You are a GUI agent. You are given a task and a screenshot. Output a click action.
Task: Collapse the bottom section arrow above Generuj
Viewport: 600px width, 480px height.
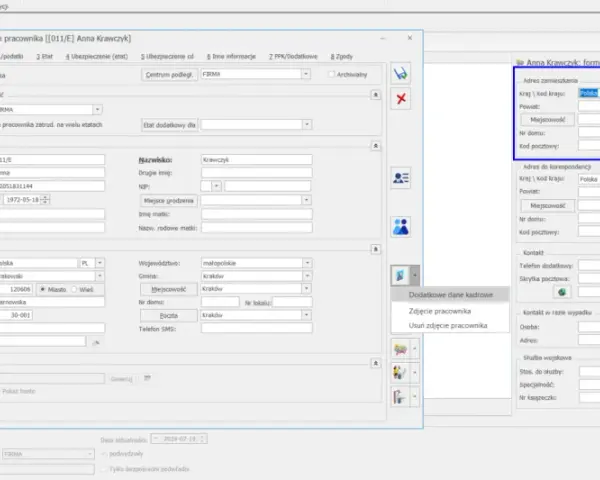pos(375,363)
